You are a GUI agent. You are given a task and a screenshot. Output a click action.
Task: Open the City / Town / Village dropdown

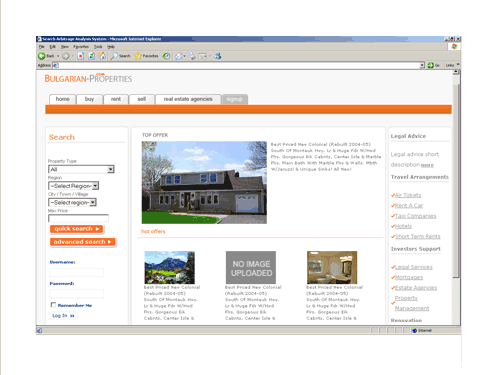(72, 202)
